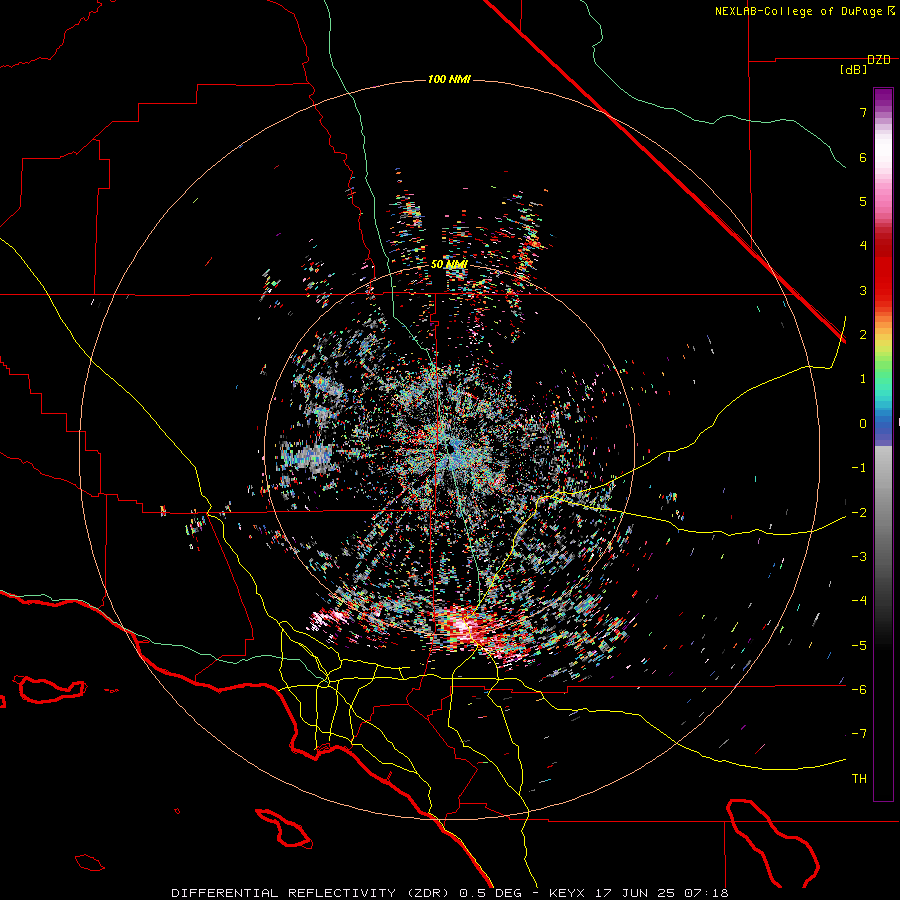Click the 17 JUN 25 date

pos(634,893)
